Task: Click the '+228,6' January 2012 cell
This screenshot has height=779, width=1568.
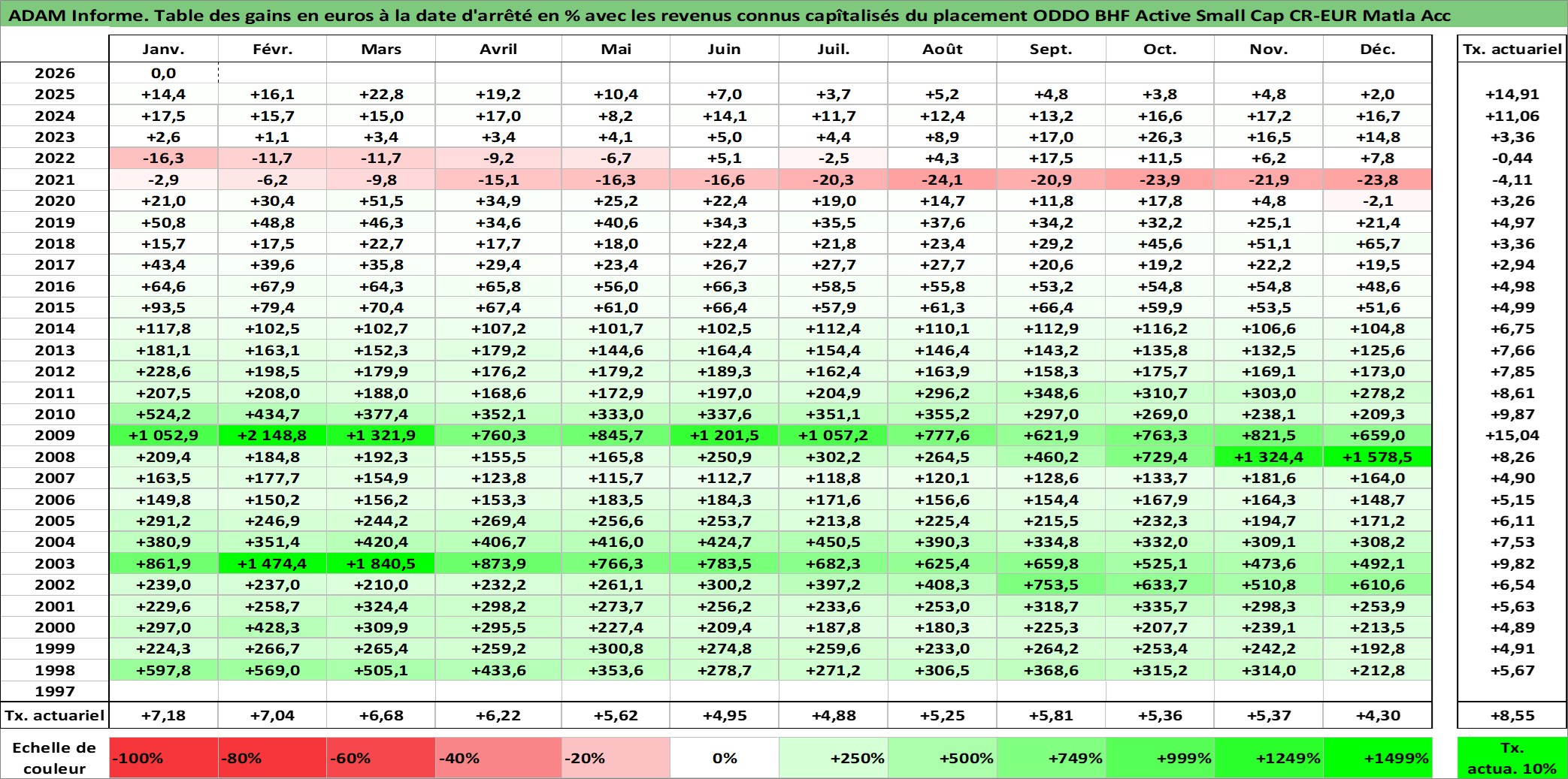Action: point(164,371)
